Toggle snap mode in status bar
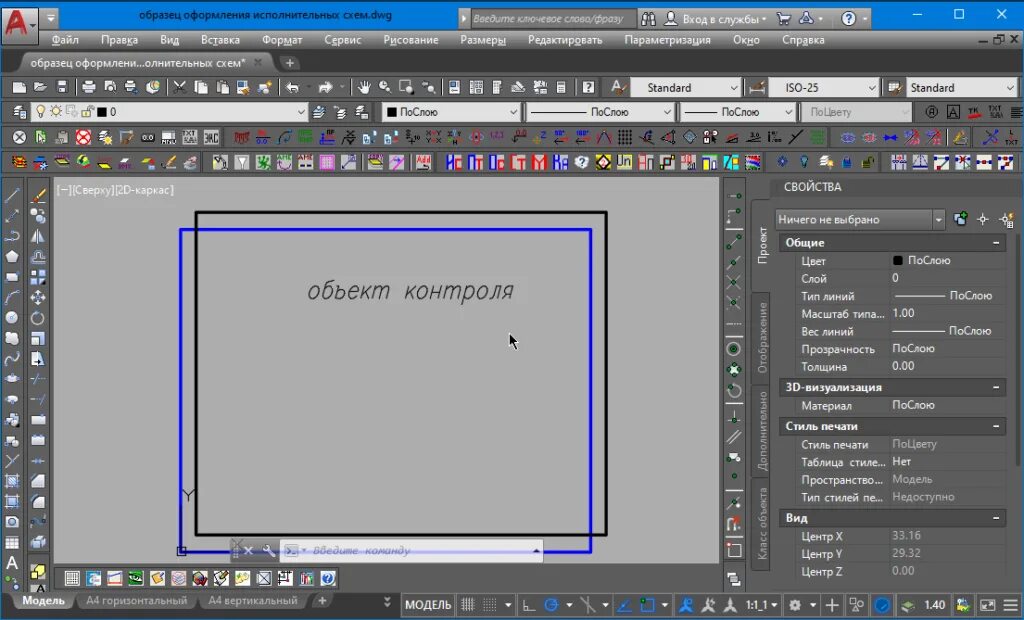Image resolution: width=1024 pixels, height=620 pixels. [x=488, y=605]
